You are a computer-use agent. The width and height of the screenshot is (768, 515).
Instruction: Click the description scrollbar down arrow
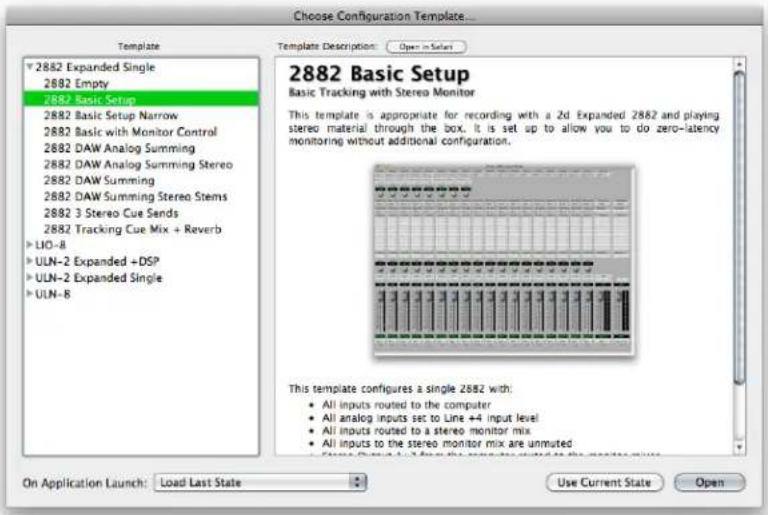(x=739, y=447)
